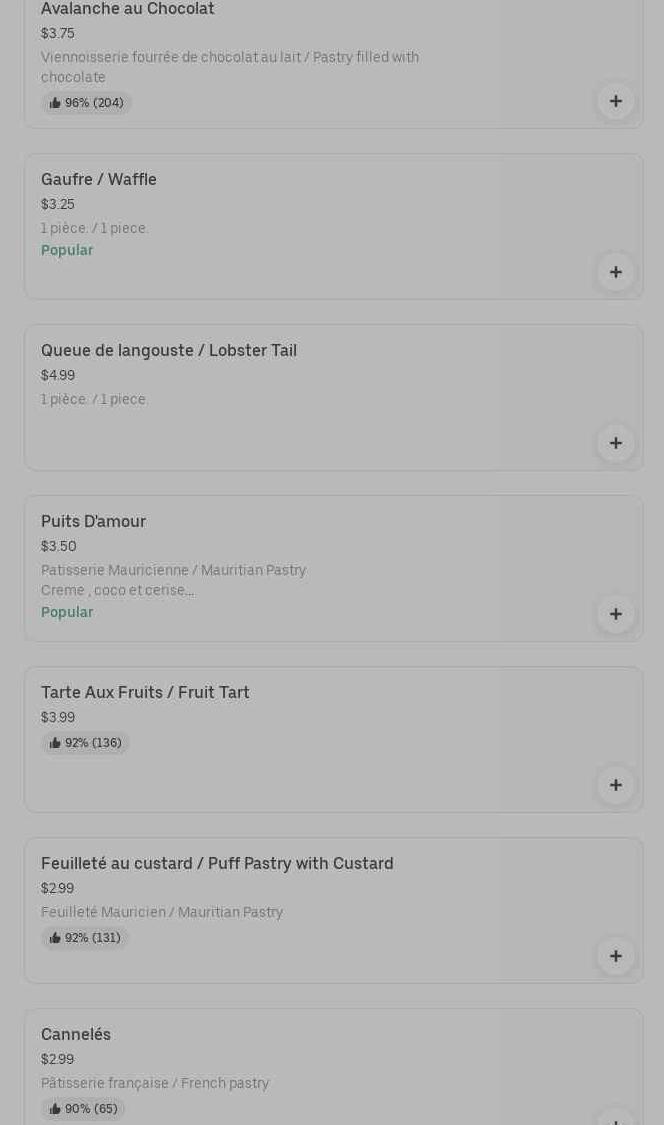Click Popular label under Gaufre / Waffle
The height and width of the screenshot is (1125, 664).
coord(67,250)
